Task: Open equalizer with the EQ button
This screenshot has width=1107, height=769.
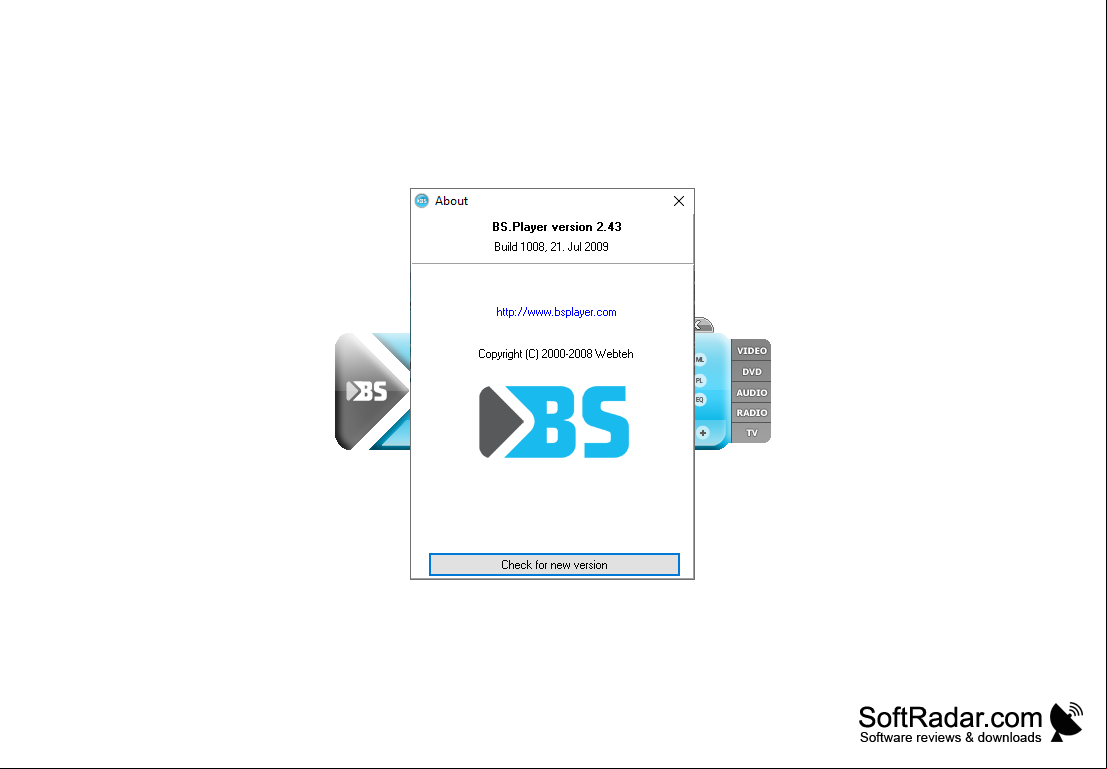Action: coord(700,400)
